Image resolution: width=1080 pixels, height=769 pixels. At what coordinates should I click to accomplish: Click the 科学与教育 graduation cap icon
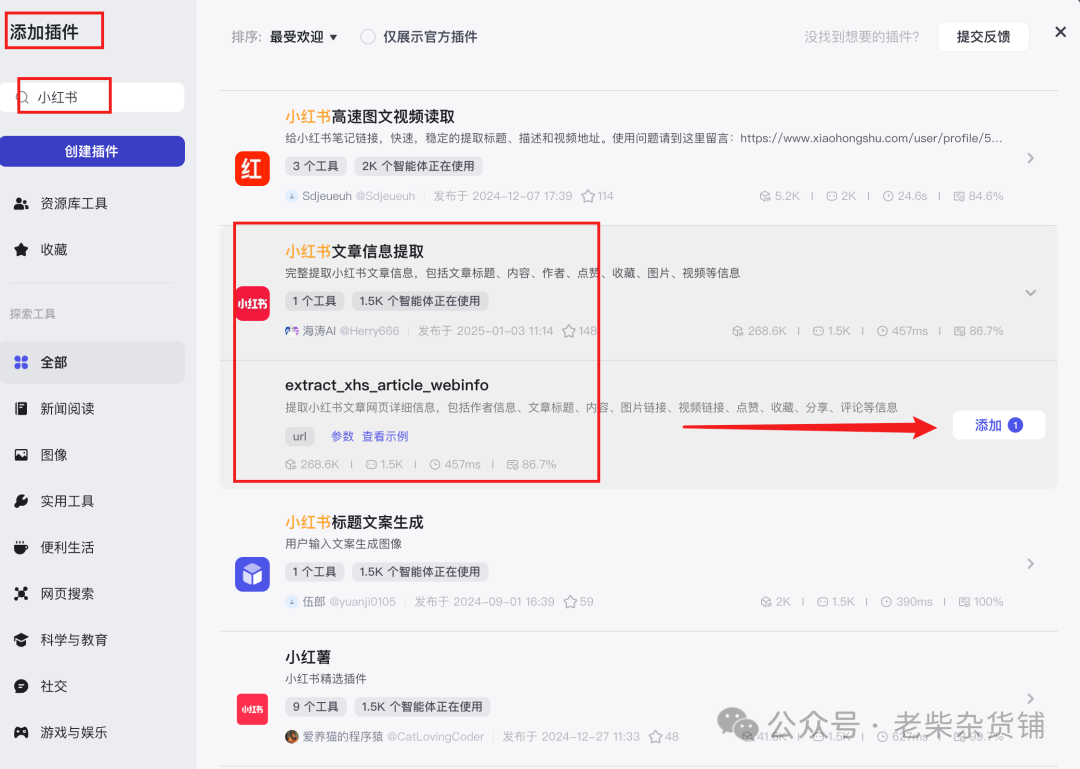21,639
